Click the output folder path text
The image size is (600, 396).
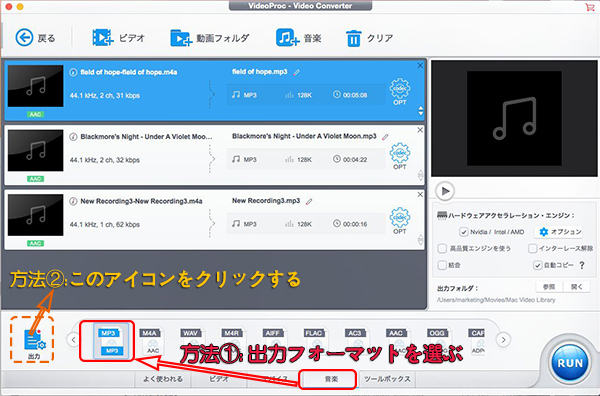(496, 300)
